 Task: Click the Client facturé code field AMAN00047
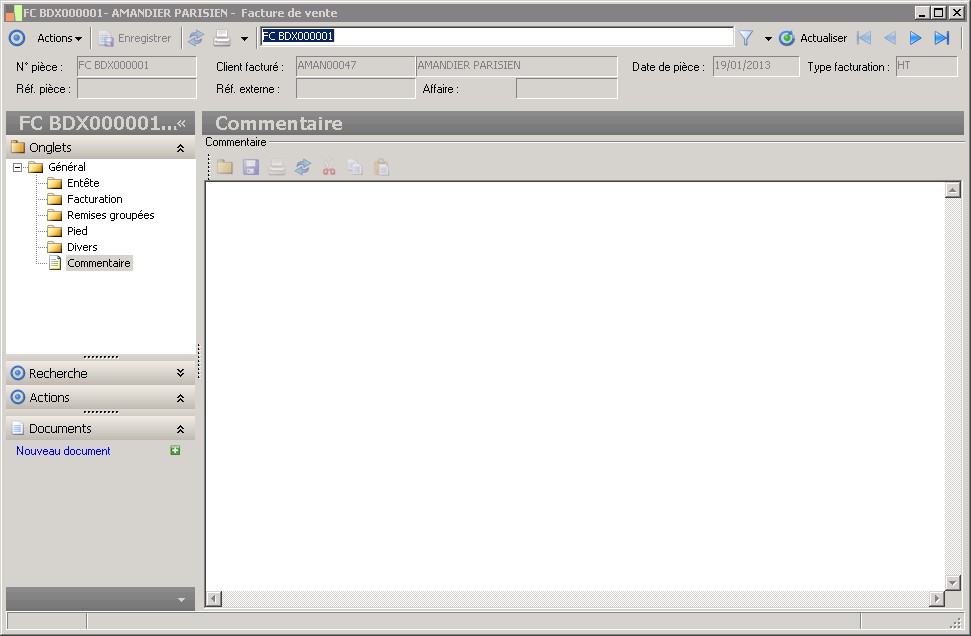pyautogui.click(x=355, y=66)
